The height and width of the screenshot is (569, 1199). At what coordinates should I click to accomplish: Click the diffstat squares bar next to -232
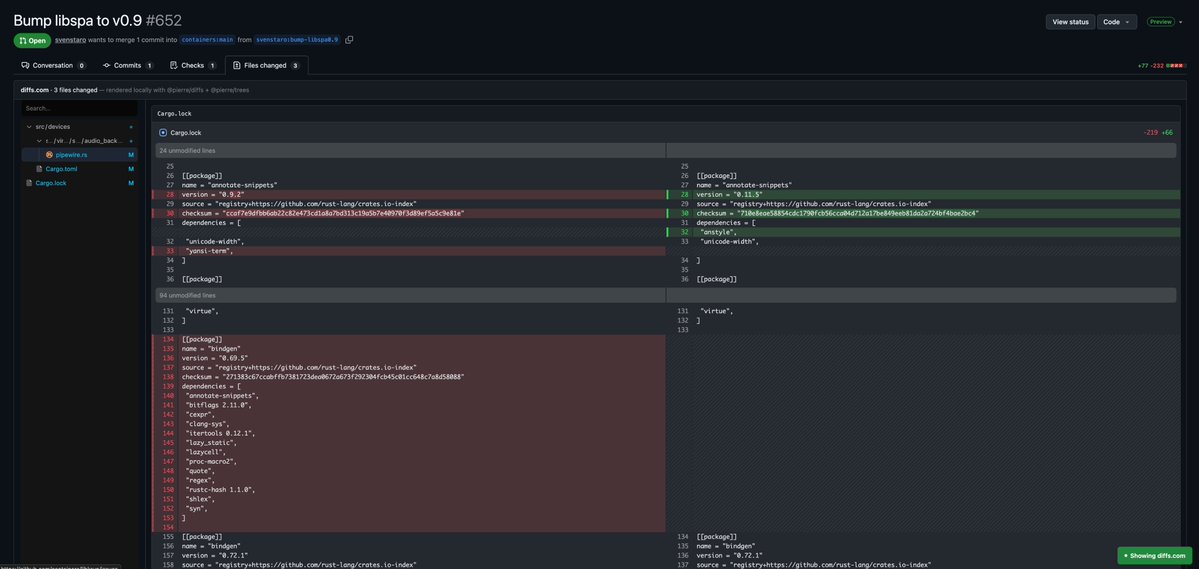click(1174, 66)
